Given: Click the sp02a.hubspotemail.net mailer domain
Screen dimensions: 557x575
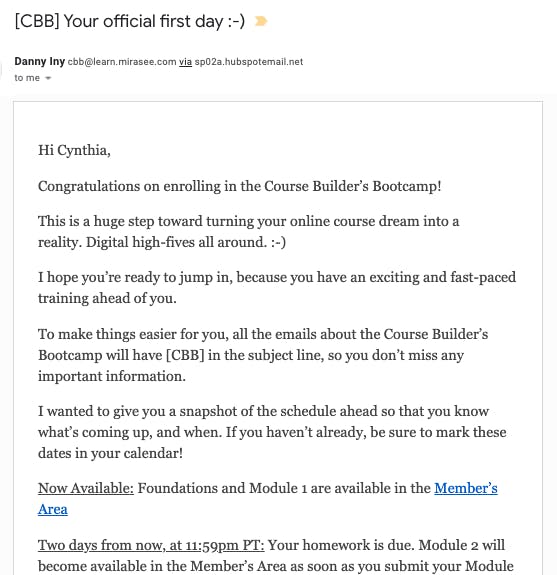Looking at the screenshot, I should click(x=249, y=62).
